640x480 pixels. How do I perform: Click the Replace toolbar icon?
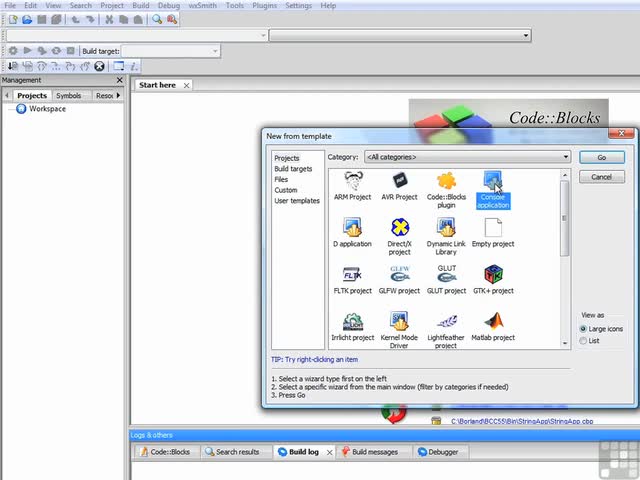coord(172,19)
